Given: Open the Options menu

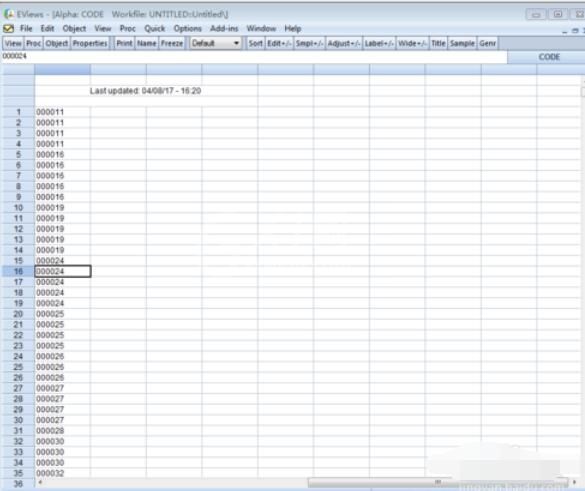Looking at the screenshot, I should (x=187, y=29).
